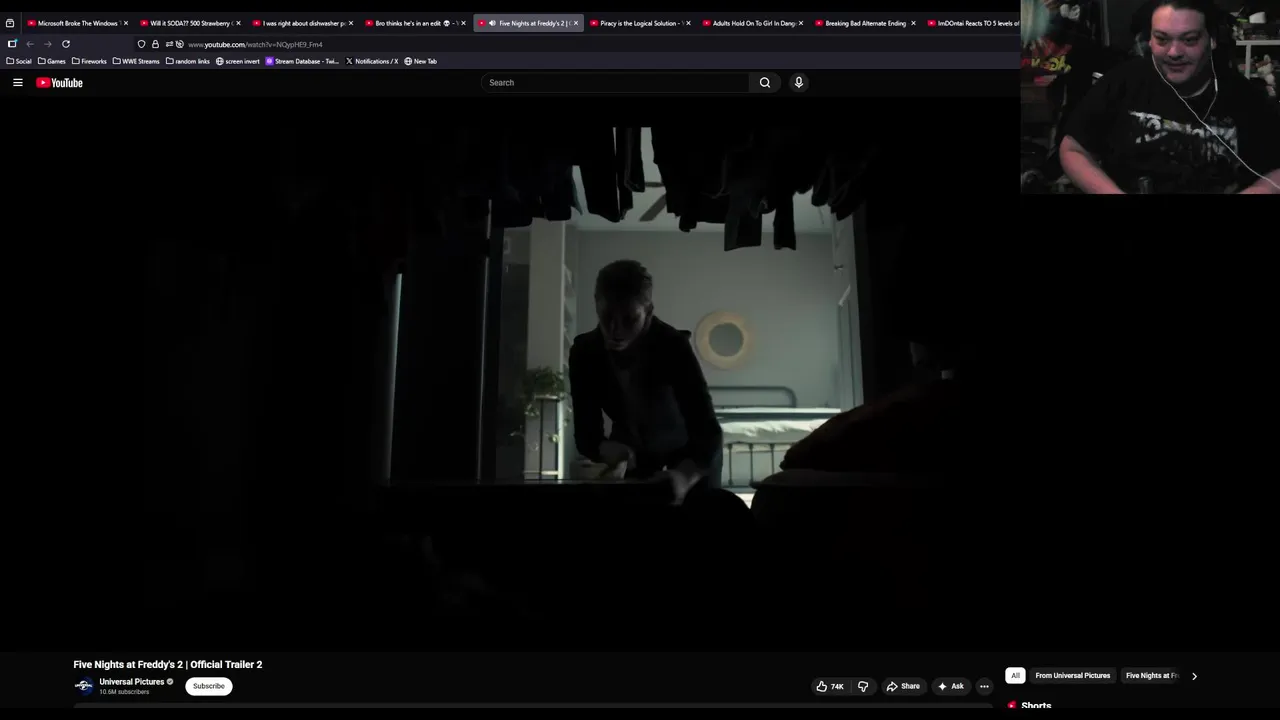Click the 10.6M subscribers text

124,692
